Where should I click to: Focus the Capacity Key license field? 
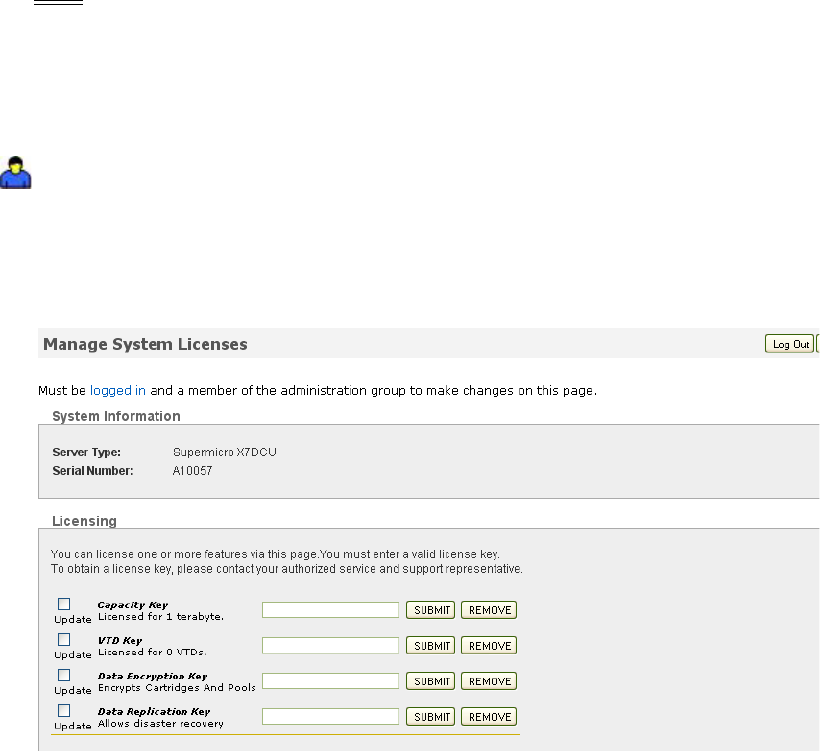click(330, 610)
